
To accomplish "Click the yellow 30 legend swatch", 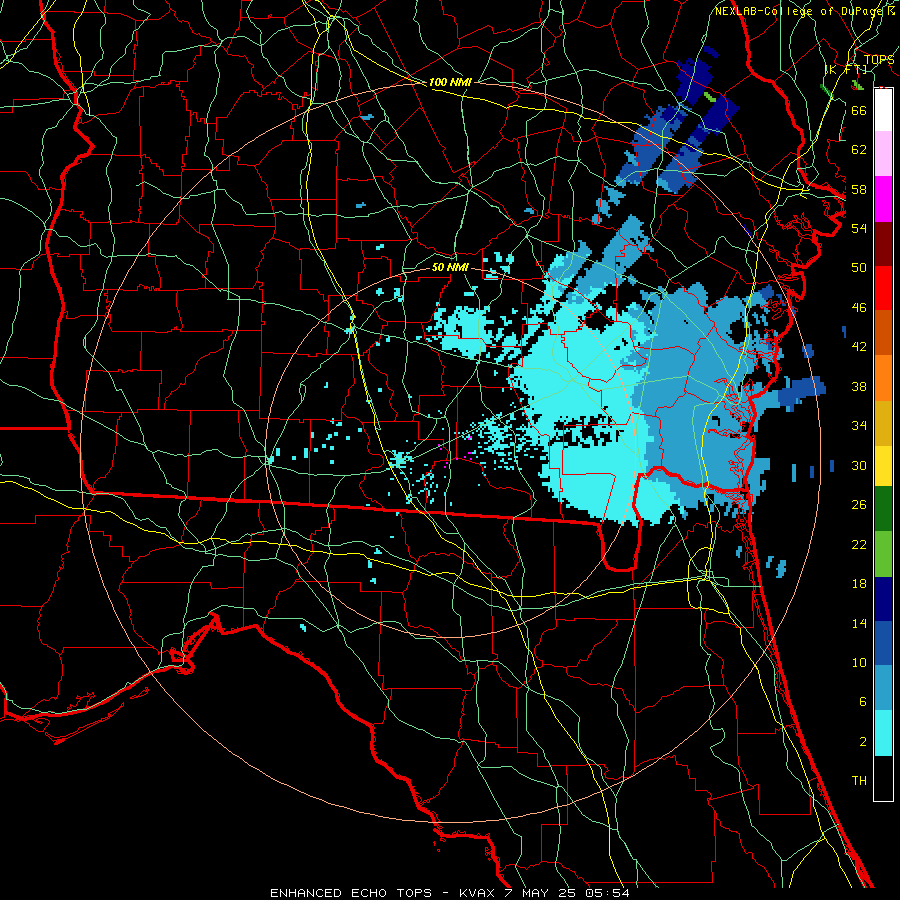I will [883, 466].
